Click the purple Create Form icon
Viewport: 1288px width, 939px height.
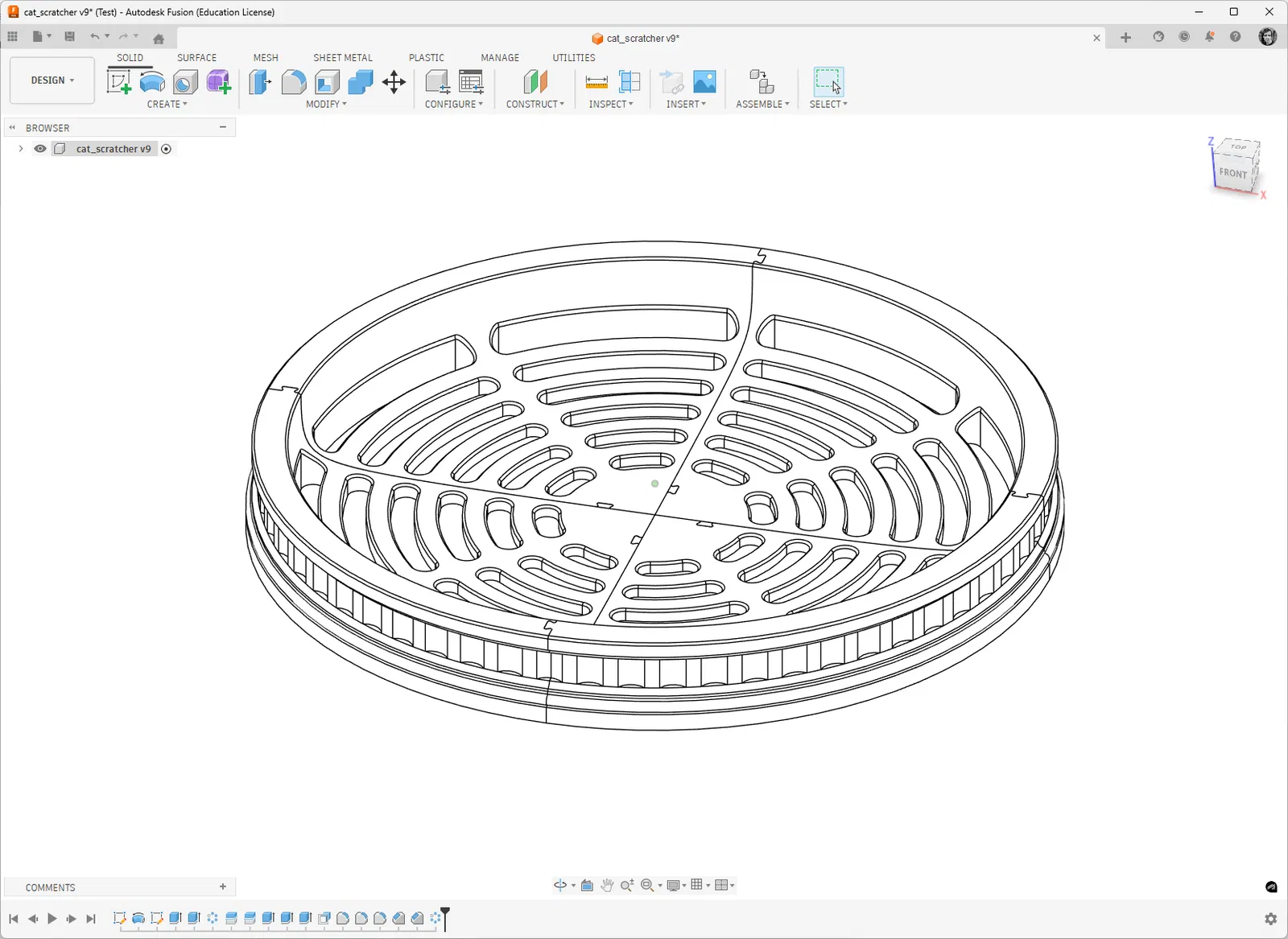pos(218,82)
